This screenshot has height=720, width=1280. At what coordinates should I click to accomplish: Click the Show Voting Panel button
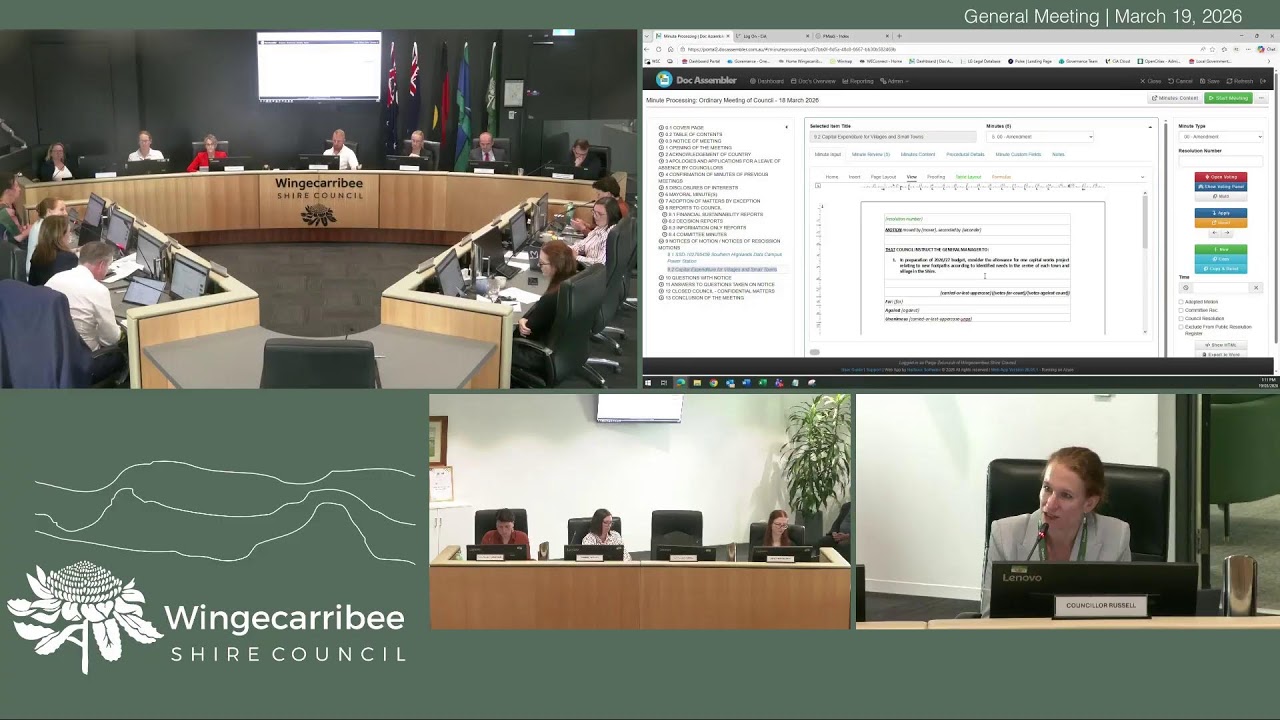[x=1221, y=187]
